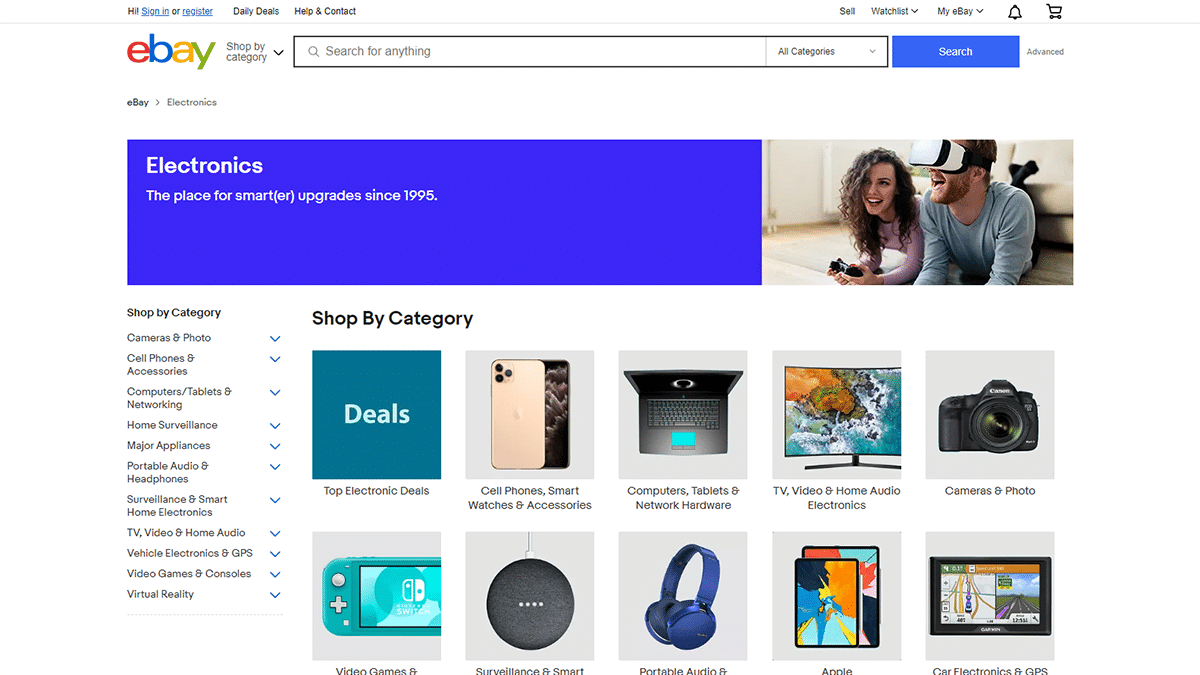The width and height of the screenshot is (1200, 675).
Task: Open the Canon camera category image
Action: (x=990, y=415)
